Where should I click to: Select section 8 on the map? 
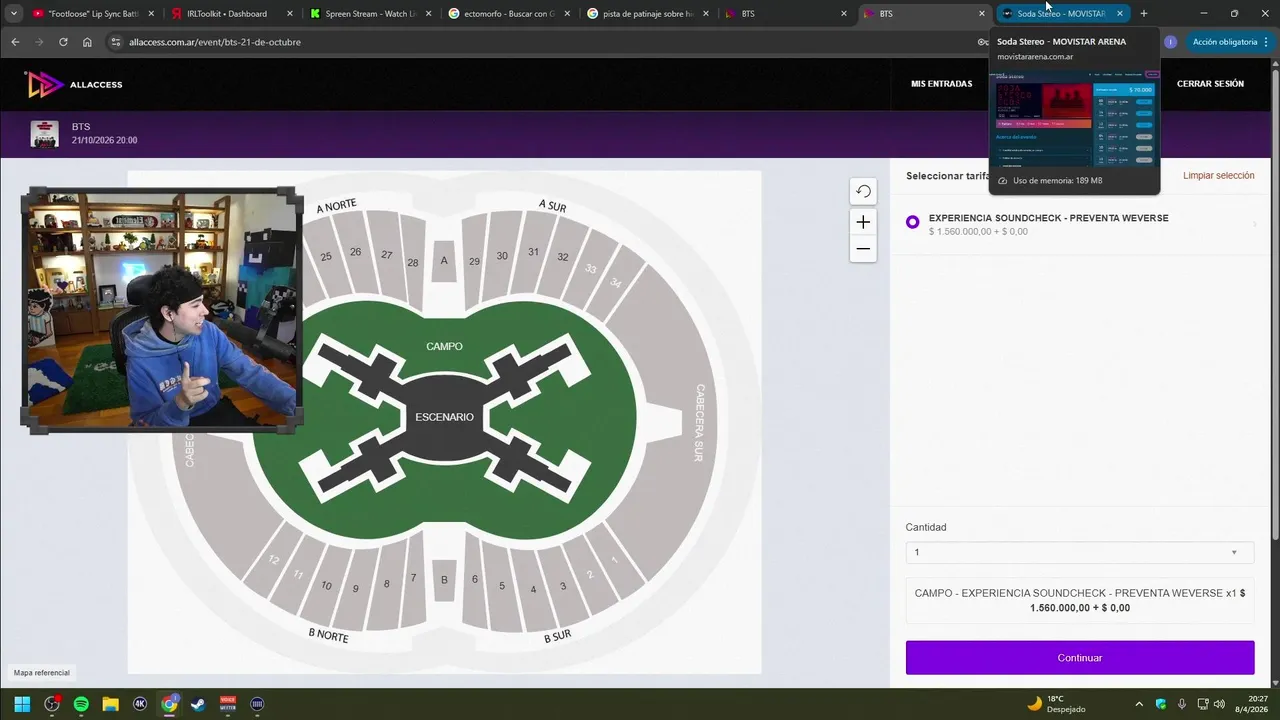pos(386,584)
